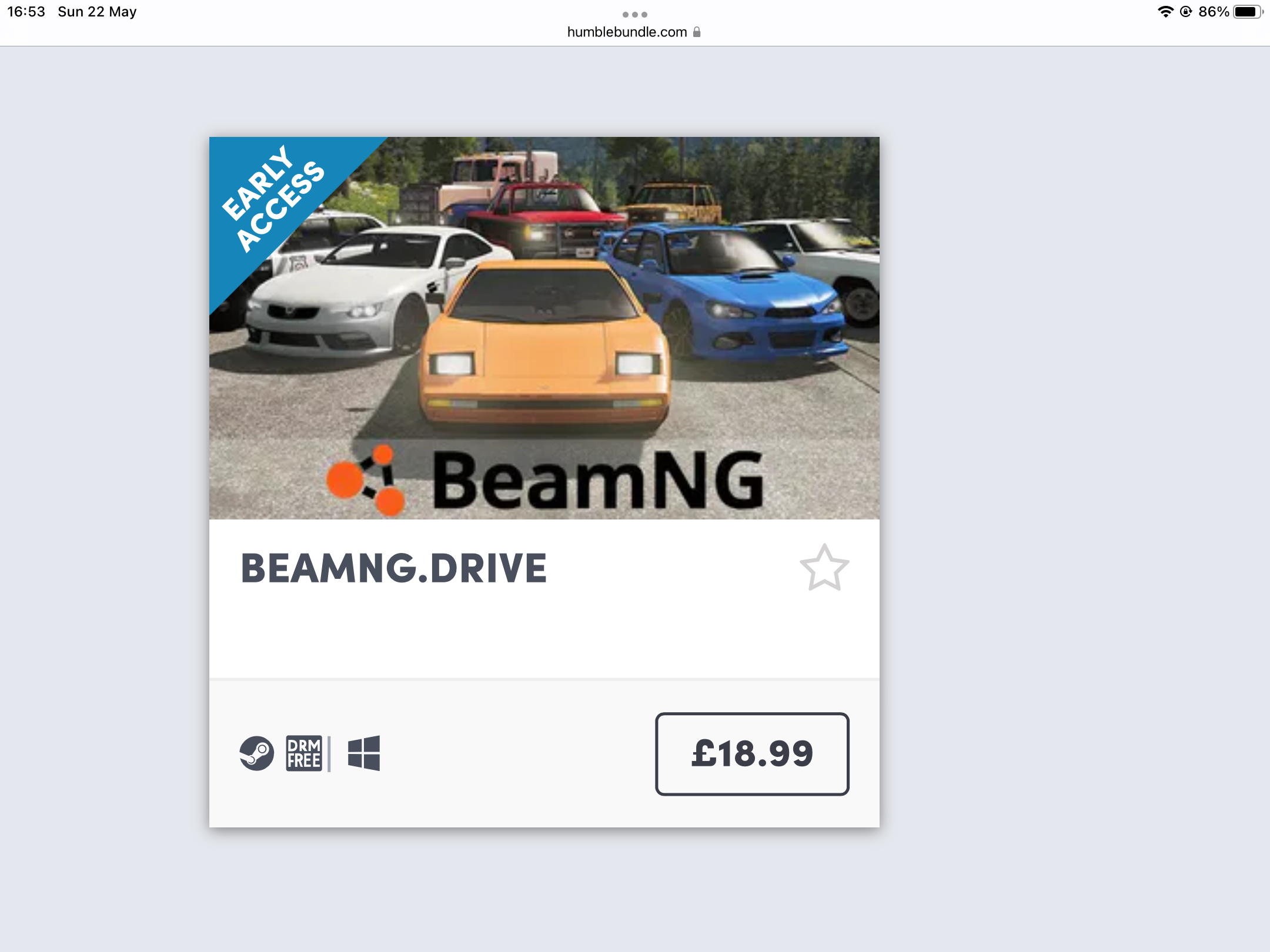Tap the orientation lock status icon

click(1186, 12)
